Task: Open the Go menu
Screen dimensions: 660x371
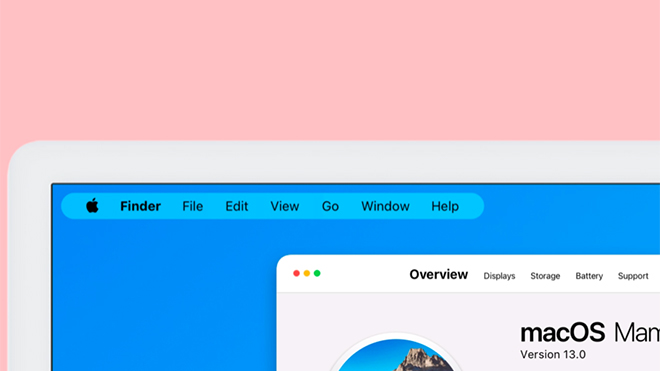Action: coord(330,206)
